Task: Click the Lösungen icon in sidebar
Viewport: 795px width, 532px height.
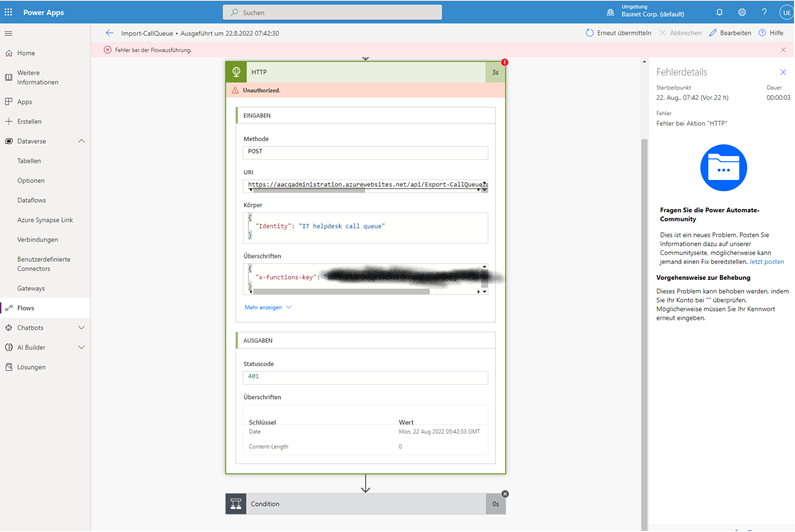Action: click(9, 367)
